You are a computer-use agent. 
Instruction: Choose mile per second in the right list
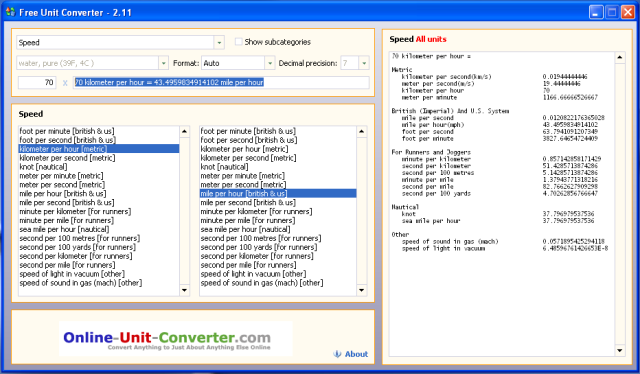(x=278, y=203)
